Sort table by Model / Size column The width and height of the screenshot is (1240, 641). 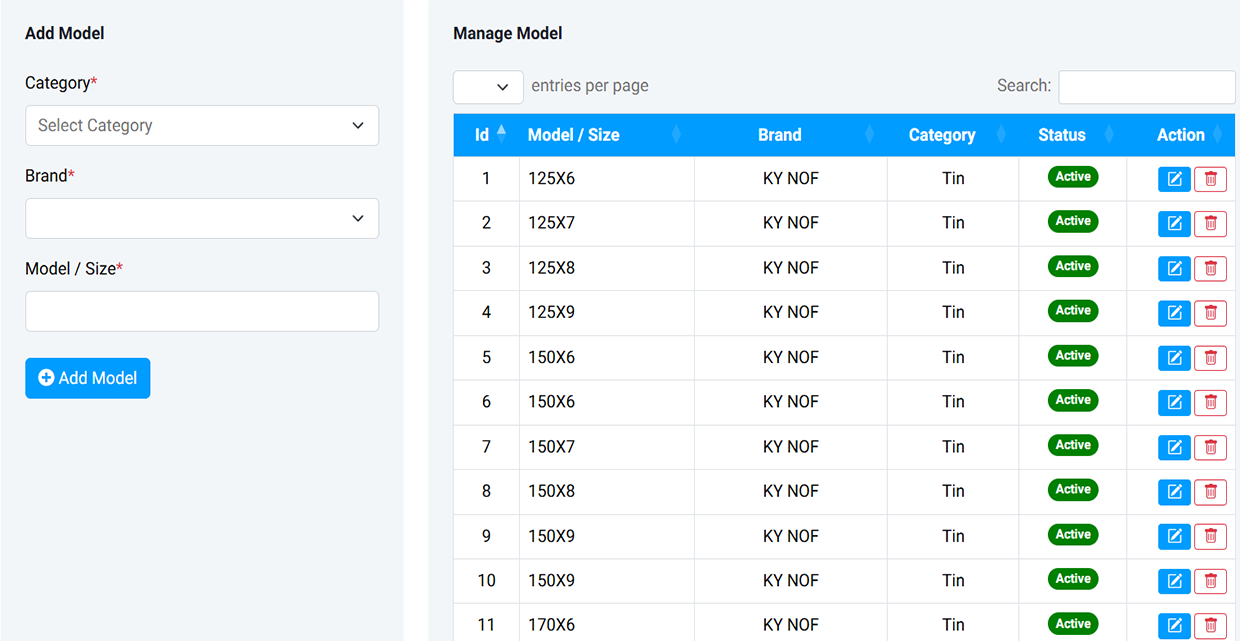[606, 135]
